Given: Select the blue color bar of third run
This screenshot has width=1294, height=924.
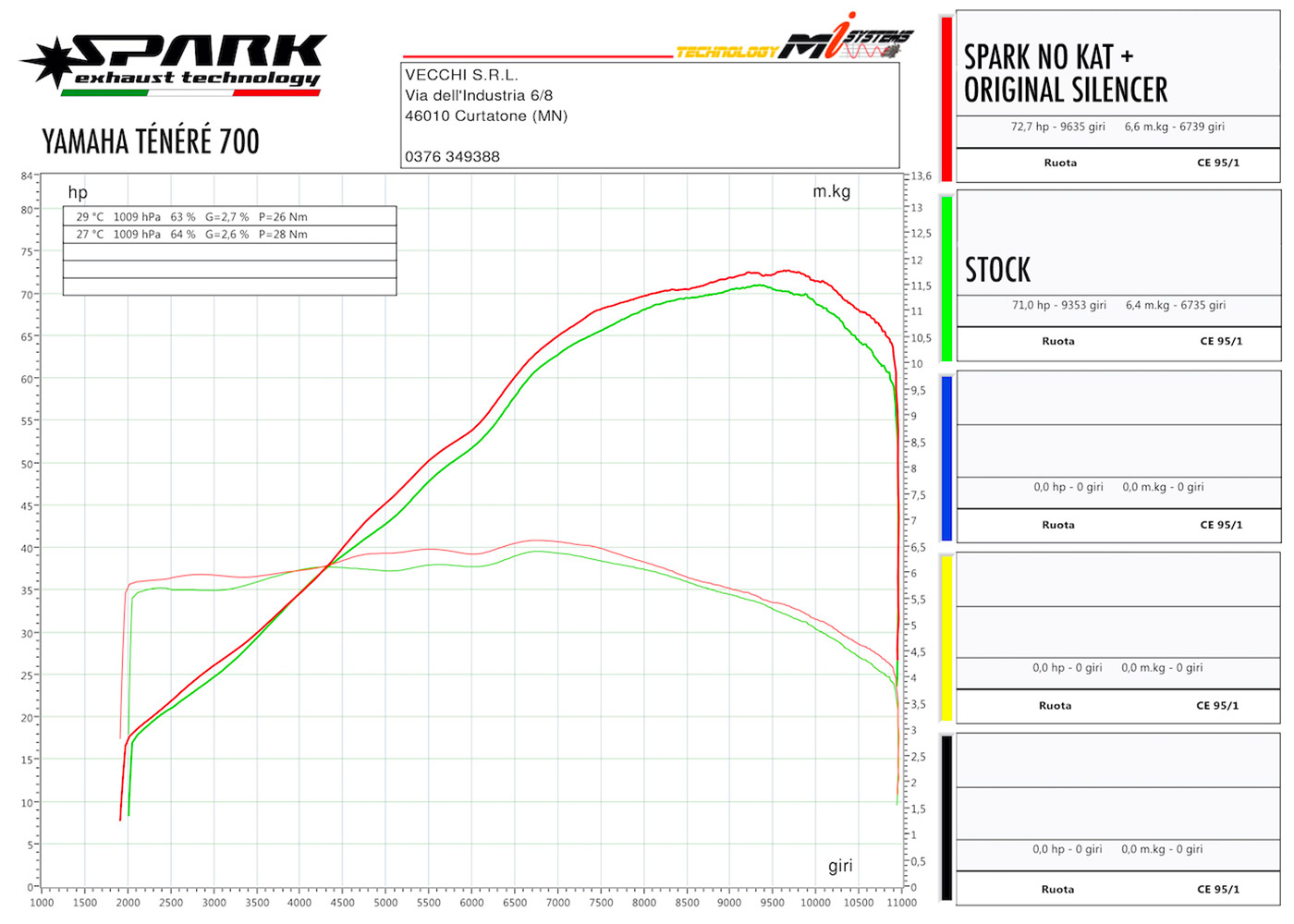Looking at the screenshot, I should pyautogui.click(x=946, y=458).
